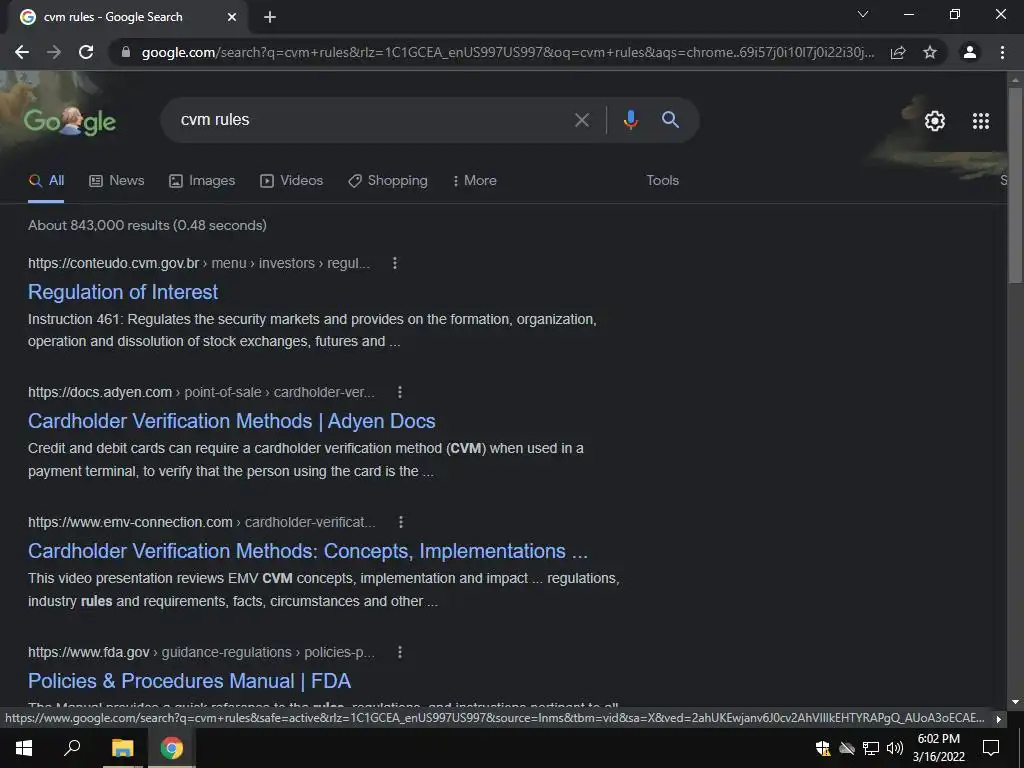The width and height of the screenshot is (1024, 768).
Task: Click the Google doodle logo
Action: [x=70, y=121]
